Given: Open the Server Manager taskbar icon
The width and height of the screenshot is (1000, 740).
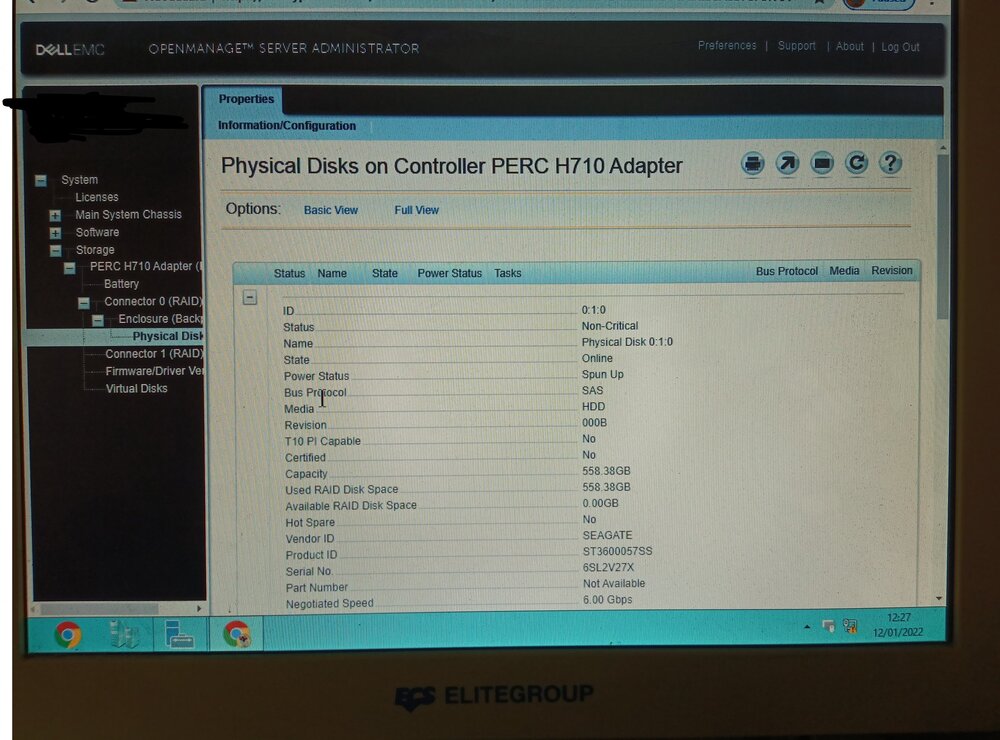Looking at the screenshot, I should coord(179,634).
